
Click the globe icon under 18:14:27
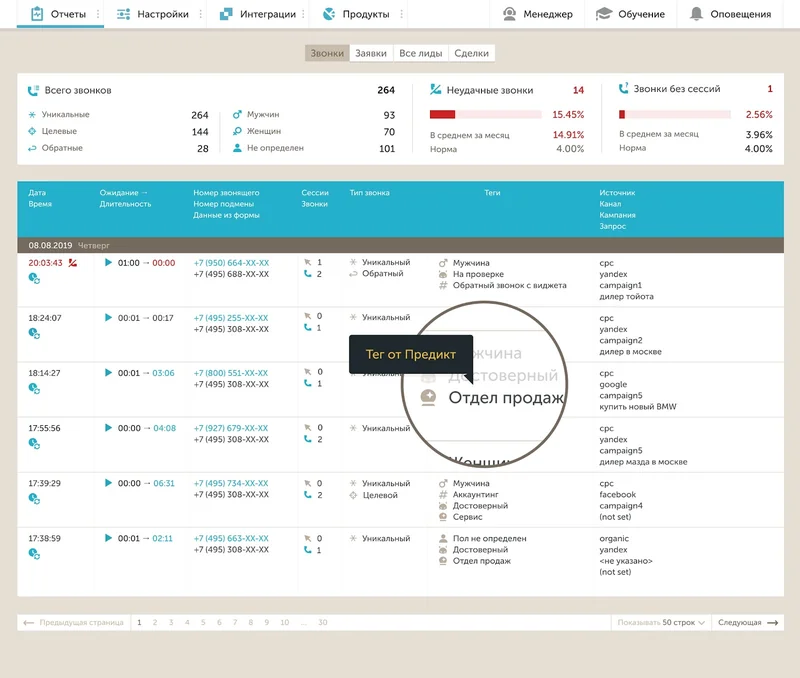pyautogui.click(x=34, y=389)
